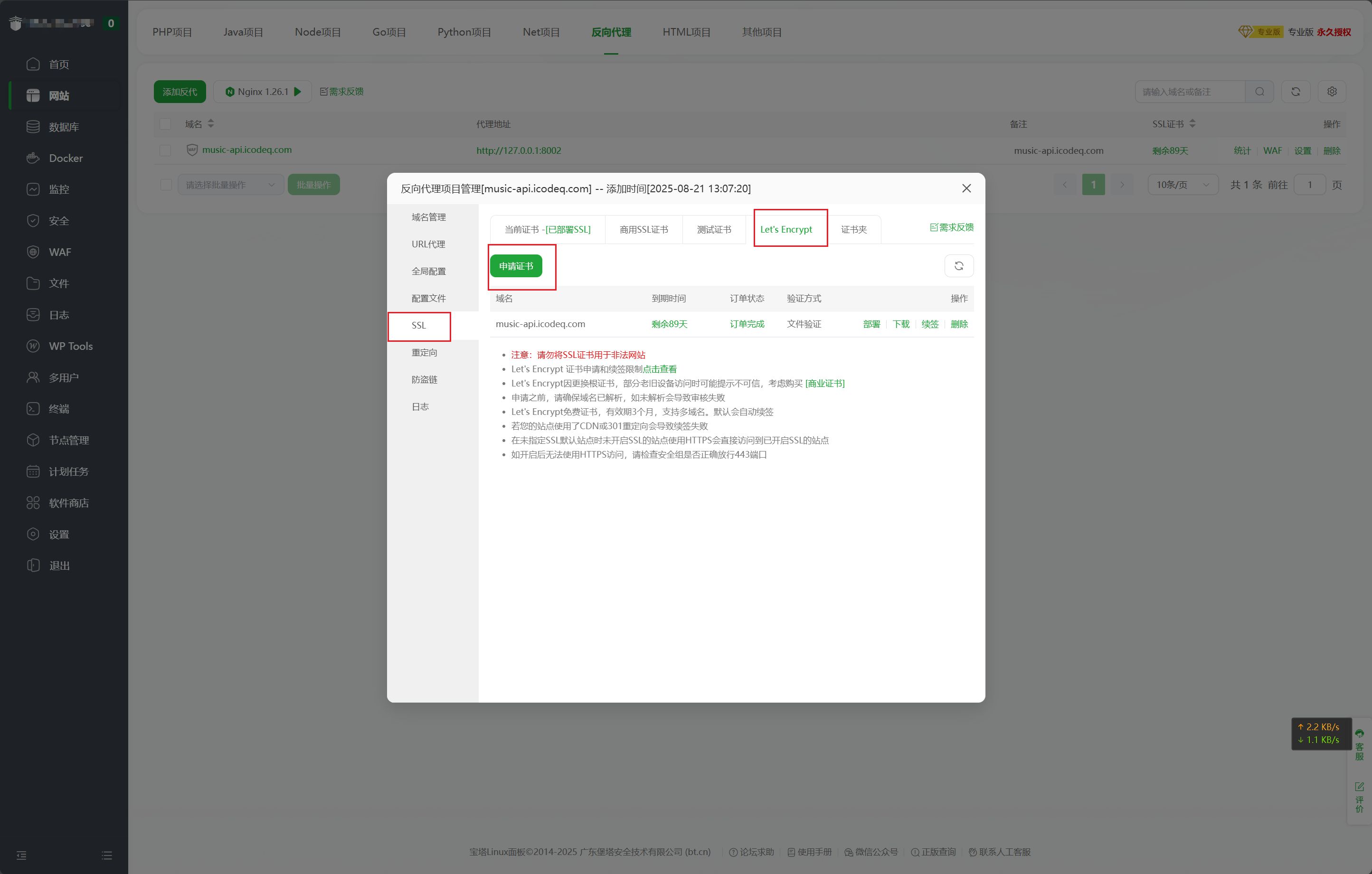The height and width of the screenshot is (874, 1372).
Task: Close the reverse proxy management dialog
Action: (x=966, y=188)
